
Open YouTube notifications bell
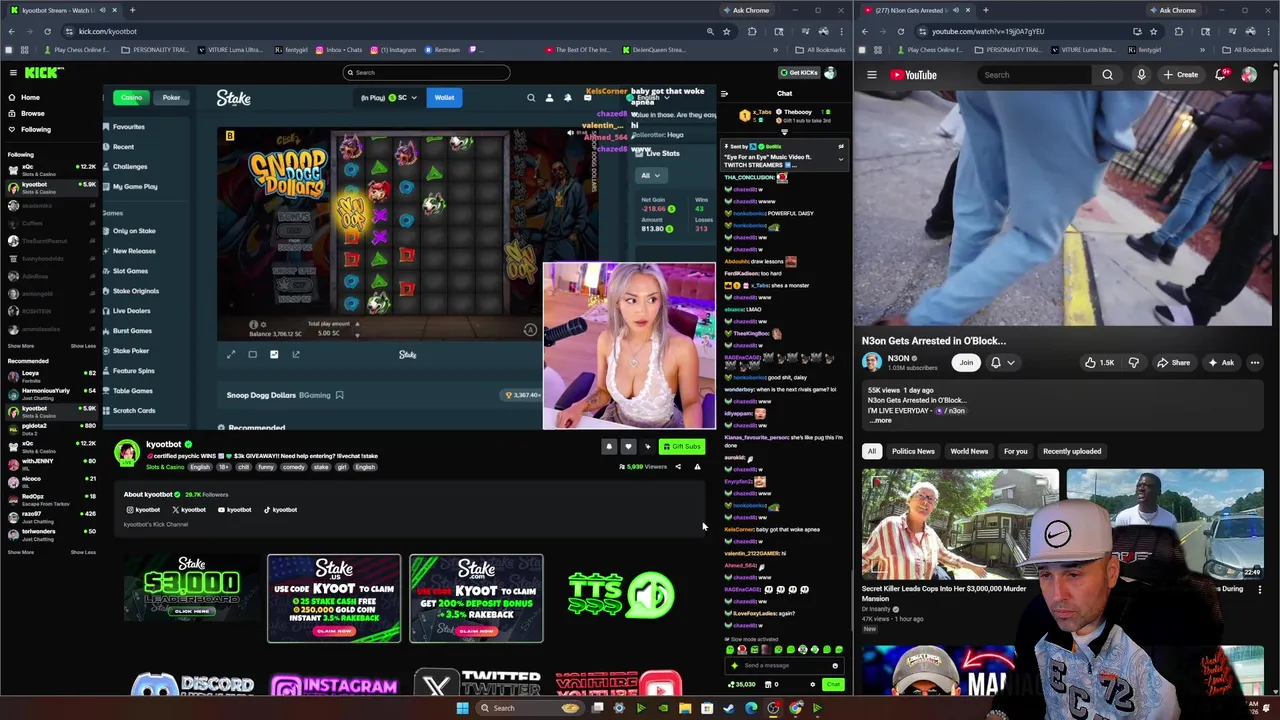[x=1222, y=75]
